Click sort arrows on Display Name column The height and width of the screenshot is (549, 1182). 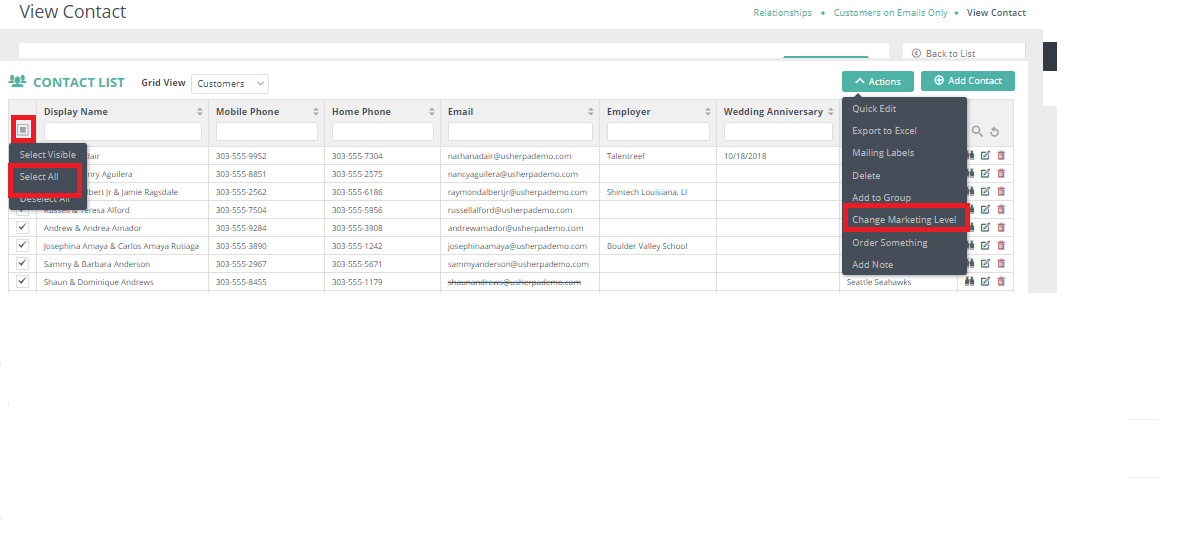[200, 112]
